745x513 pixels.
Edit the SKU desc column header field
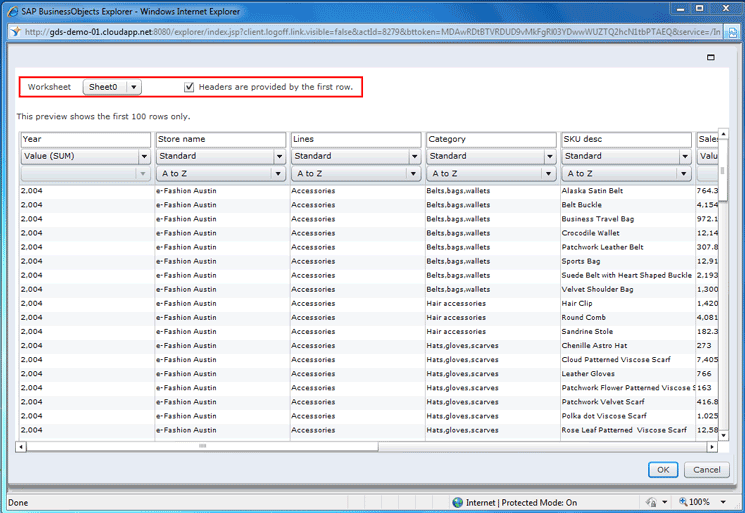click(626, 140)
